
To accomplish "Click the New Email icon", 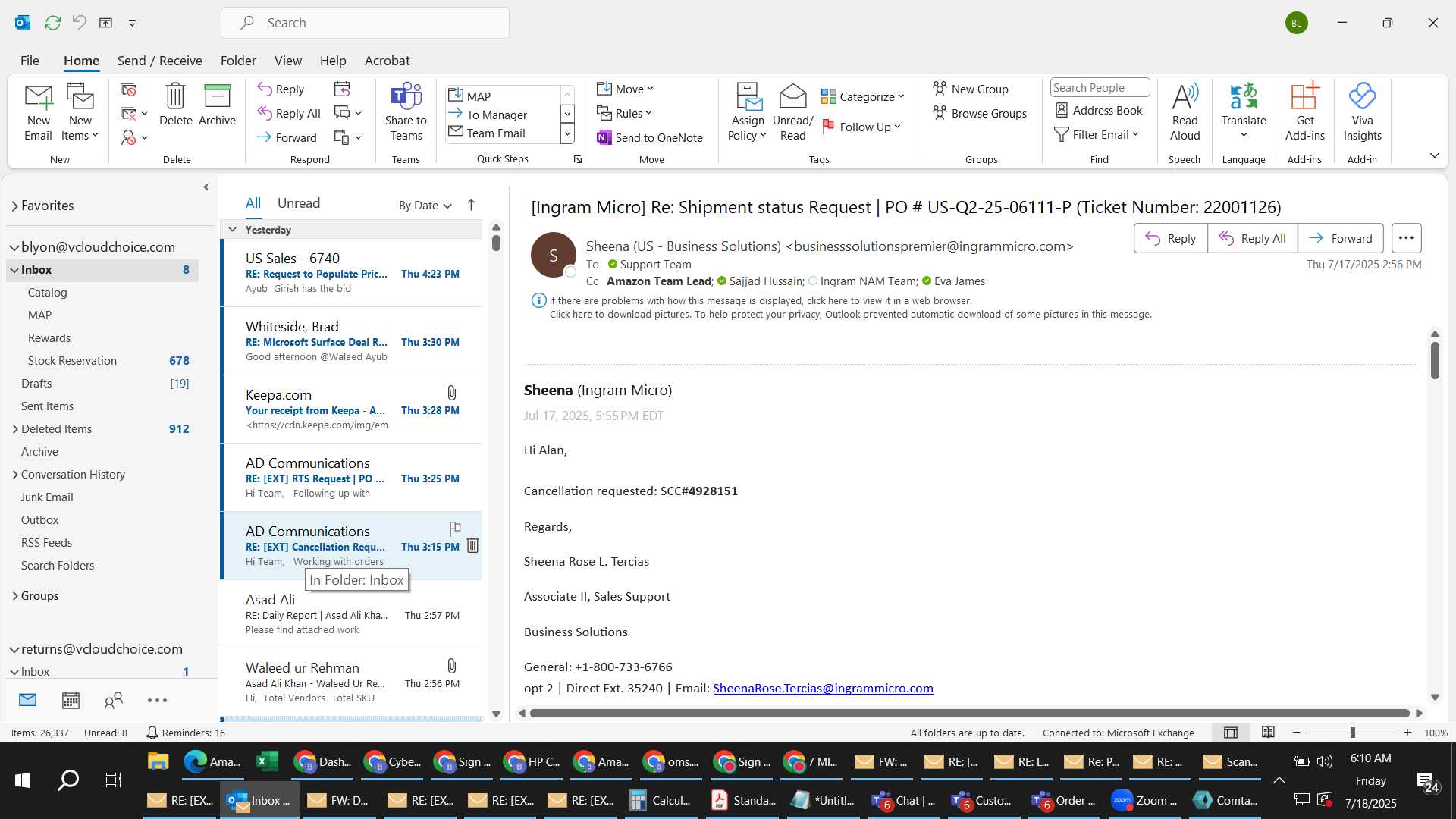I will point(38,112).
